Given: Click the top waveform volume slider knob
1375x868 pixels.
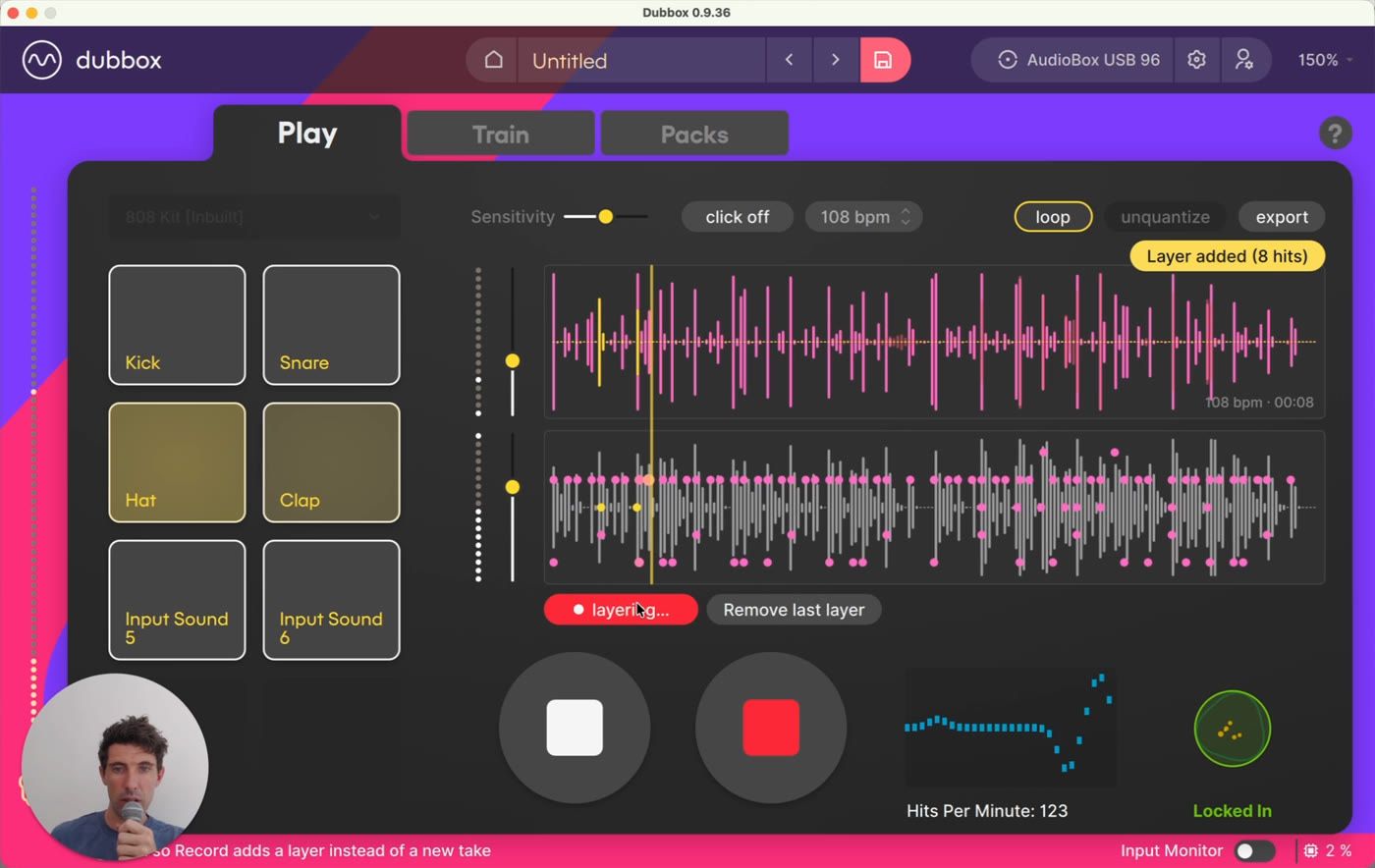Looking at the screenshot, I should click(x=513, y=361).
